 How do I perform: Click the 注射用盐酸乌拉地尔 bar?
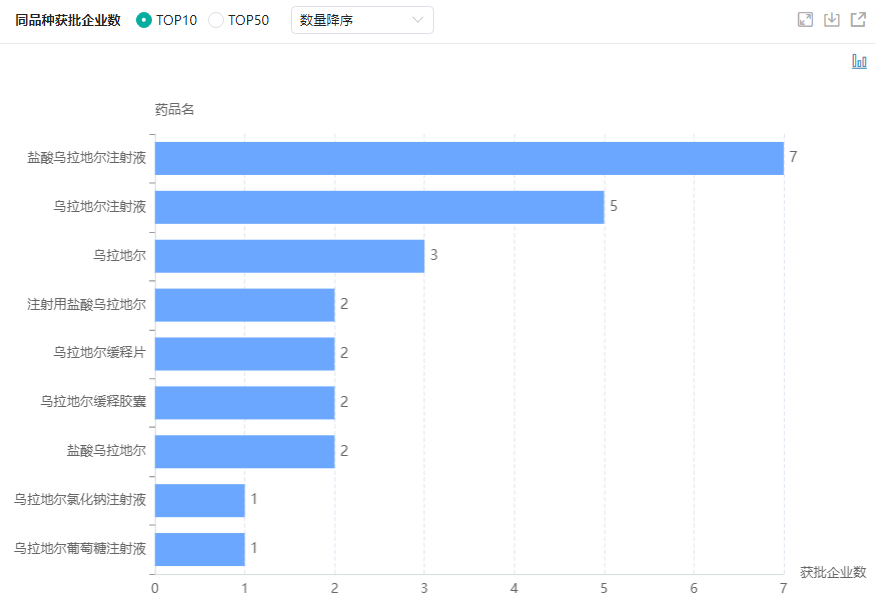(244, 305)
